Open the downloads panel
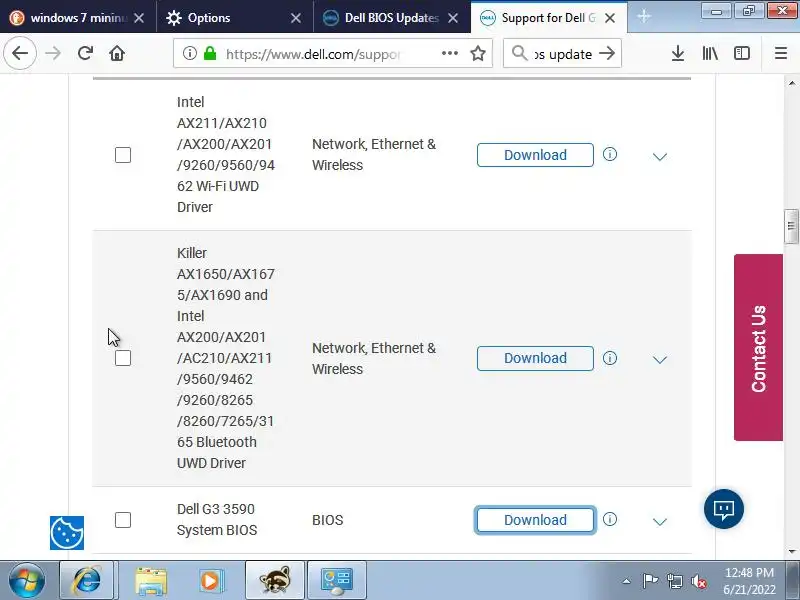This screenshot has width=800, height=600. point(678,53)
